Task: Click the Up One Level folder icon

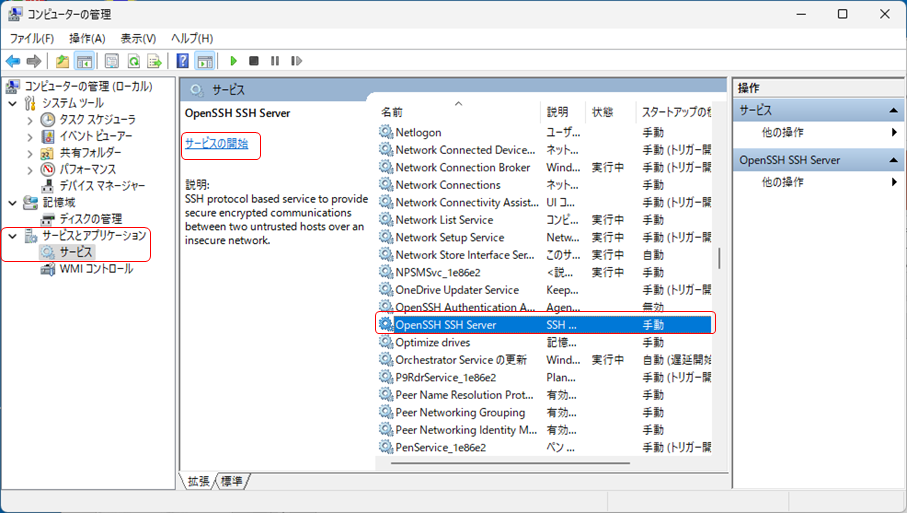Action: click(x=63, y=61)
